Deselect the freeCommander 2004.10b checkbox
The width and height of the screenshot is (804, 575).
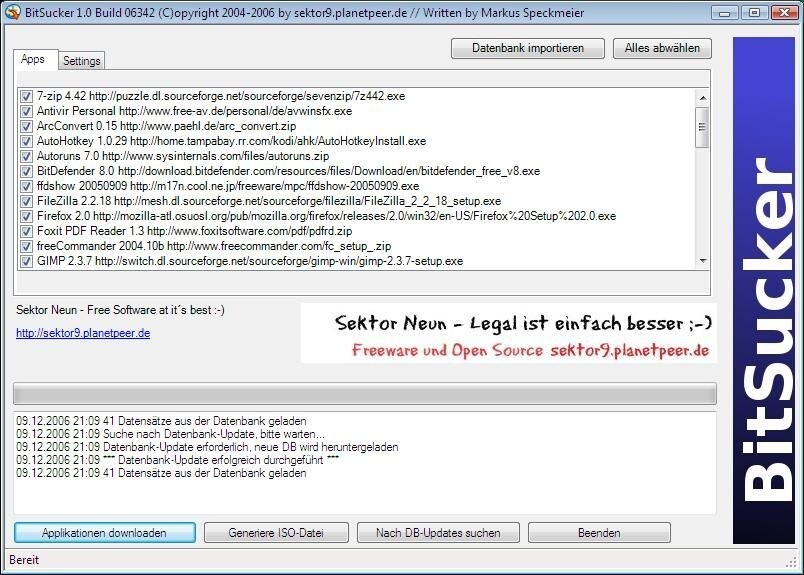pos(26,246)
